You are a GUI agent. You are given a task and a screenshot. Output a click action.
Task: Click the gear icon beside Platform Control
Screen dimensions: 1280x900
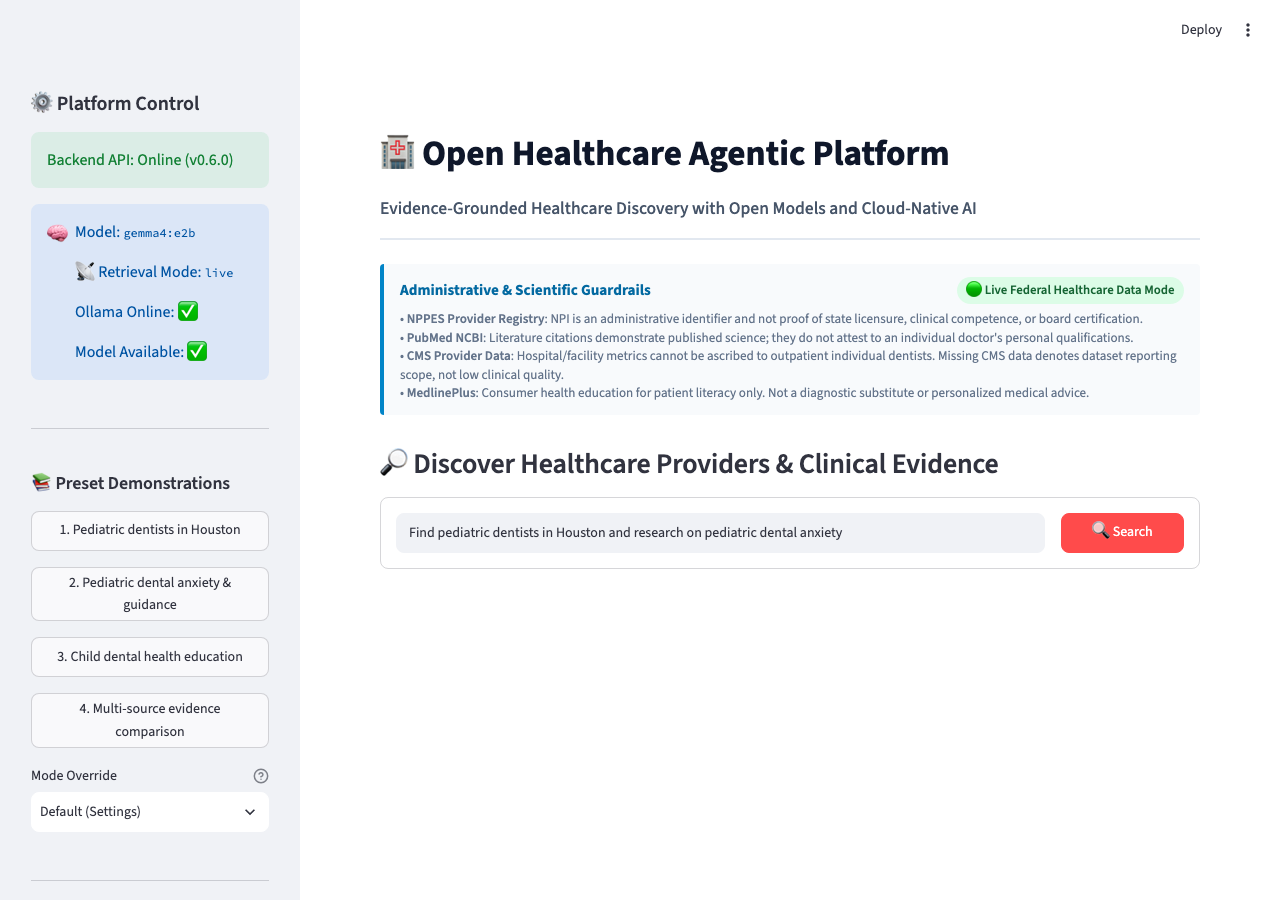(41, 103)
